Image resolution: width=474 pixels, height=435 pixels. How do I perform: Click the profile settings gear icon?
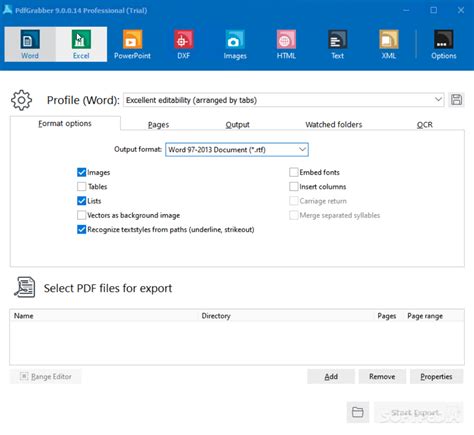tap(21, 100)
